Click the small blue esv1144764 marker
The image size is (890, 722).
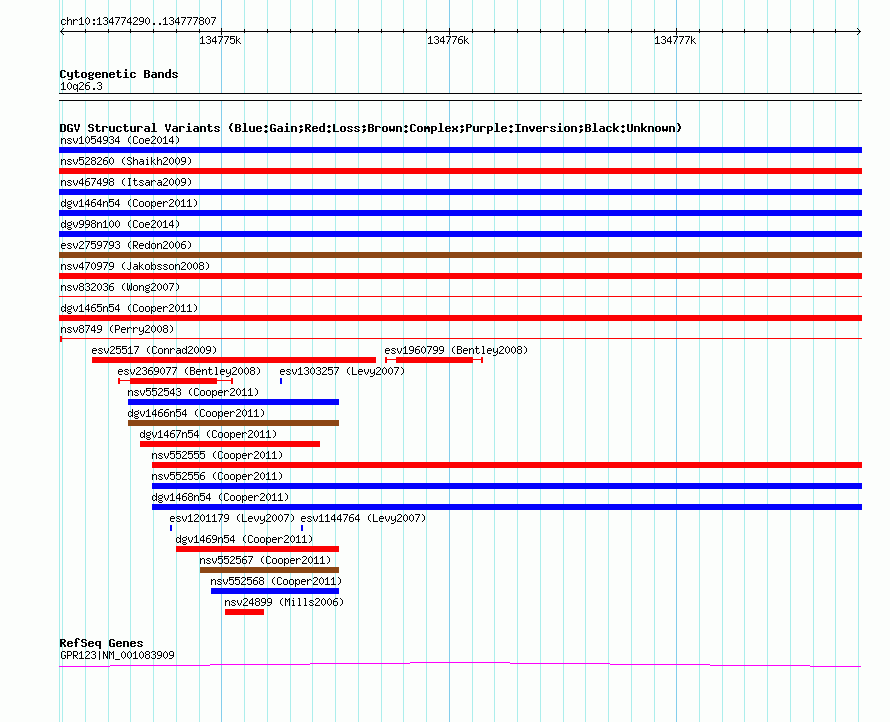(x=302, y=528)
